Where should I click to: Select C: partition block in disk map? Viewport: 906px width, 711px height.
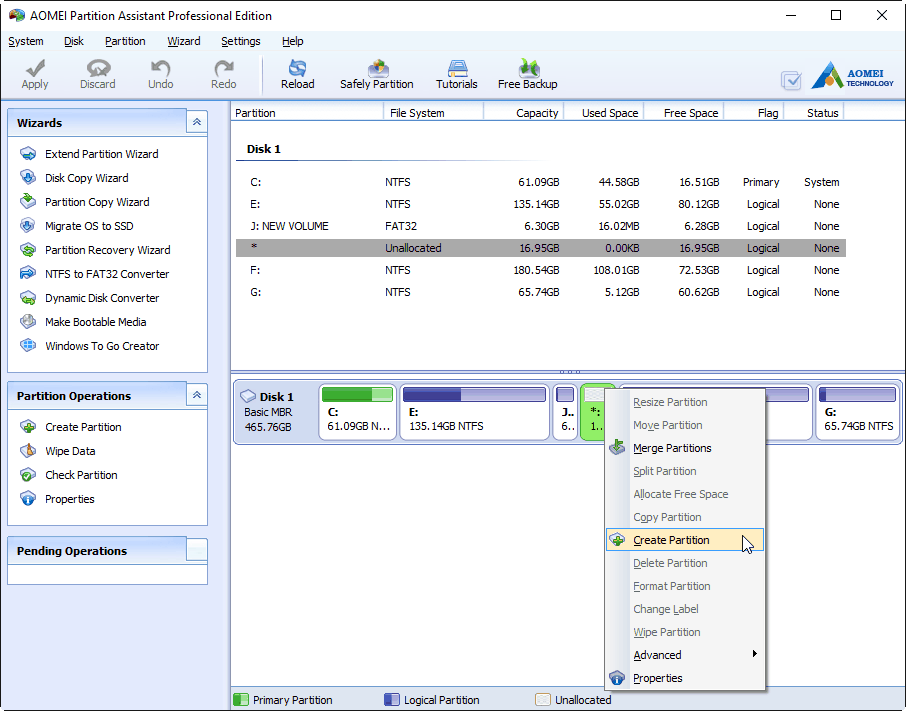click(358, 412)
